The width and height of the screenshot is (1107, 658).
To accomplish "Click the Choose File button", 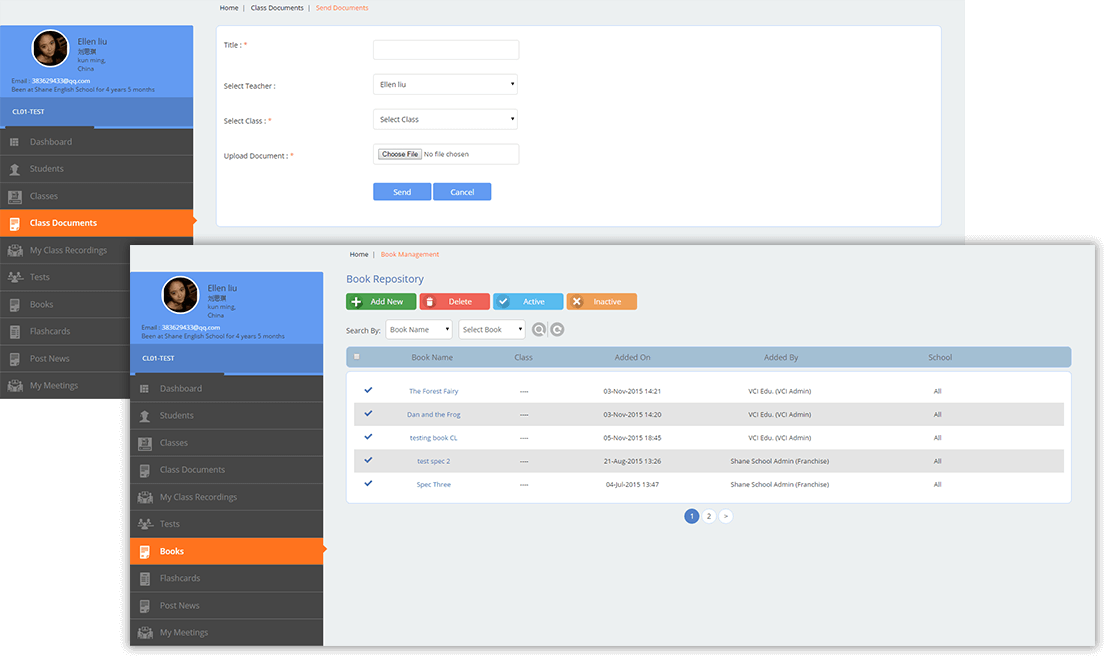I will coord(400,154).
